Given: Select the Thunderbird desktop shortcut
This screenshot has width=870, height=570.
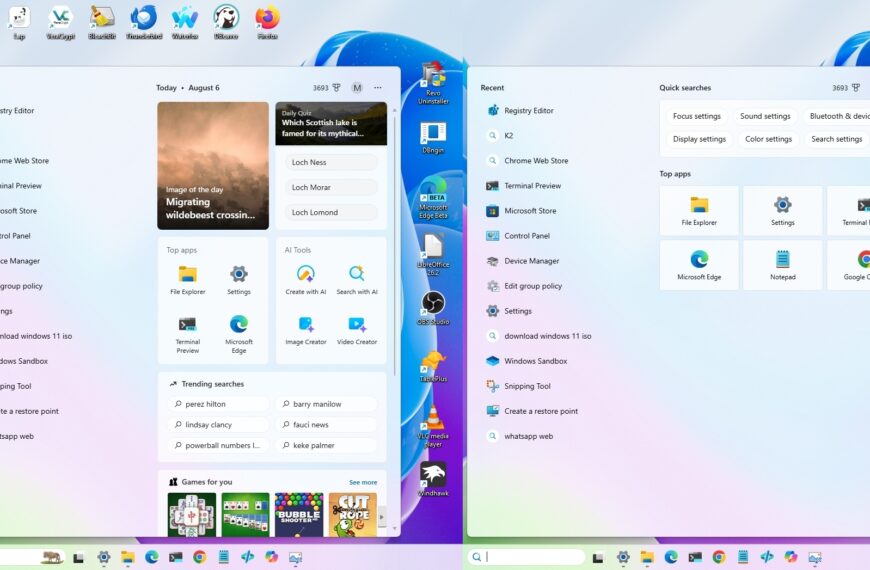Looking at the screenshot, I should (x=144, y=23).
